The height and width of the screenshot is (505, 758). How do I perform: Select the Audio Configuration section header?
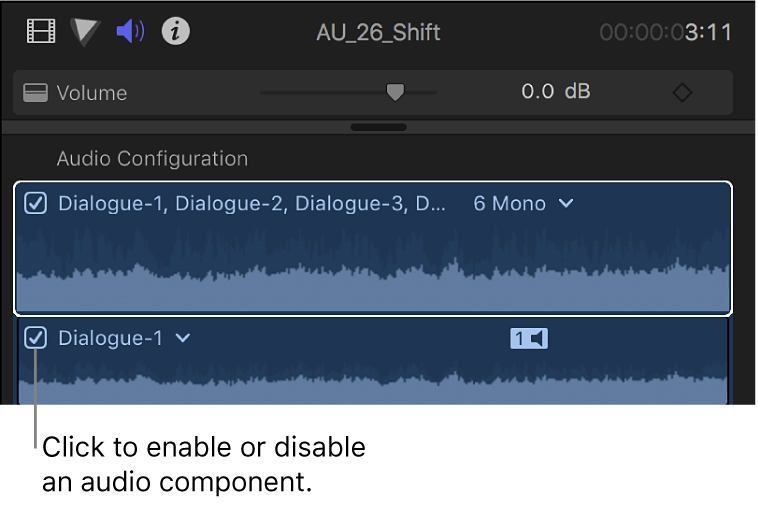click(x=152, y=158)
